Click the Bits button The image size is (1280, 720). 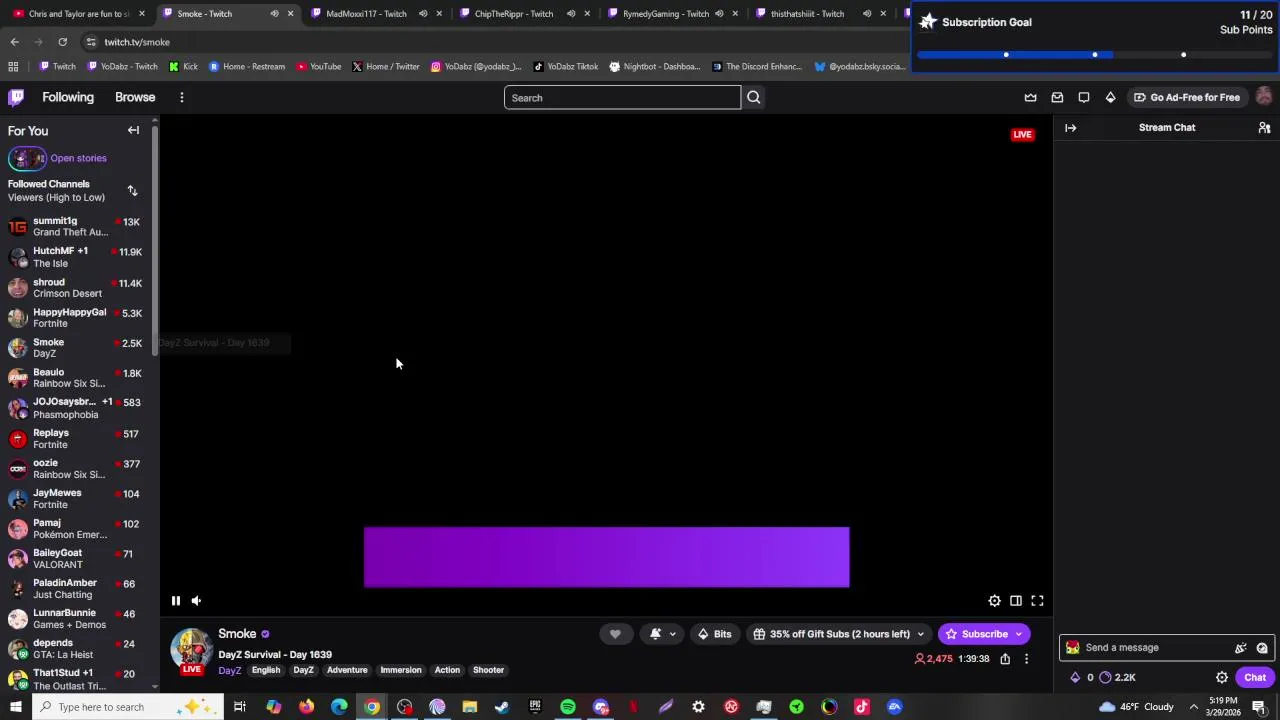click(714, 634)
